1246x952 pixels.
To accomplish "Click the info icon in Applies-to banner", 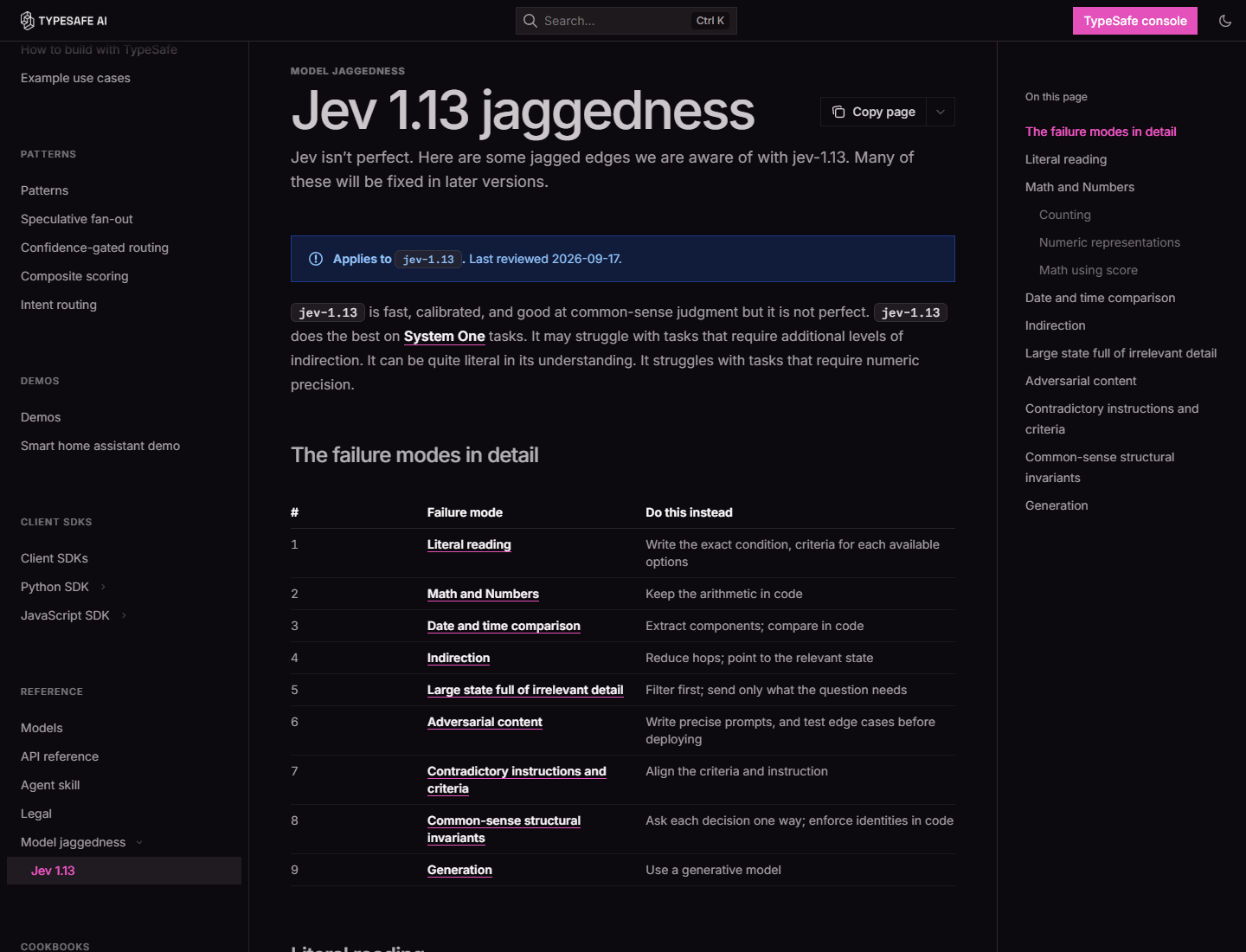I will click(316, 259).
